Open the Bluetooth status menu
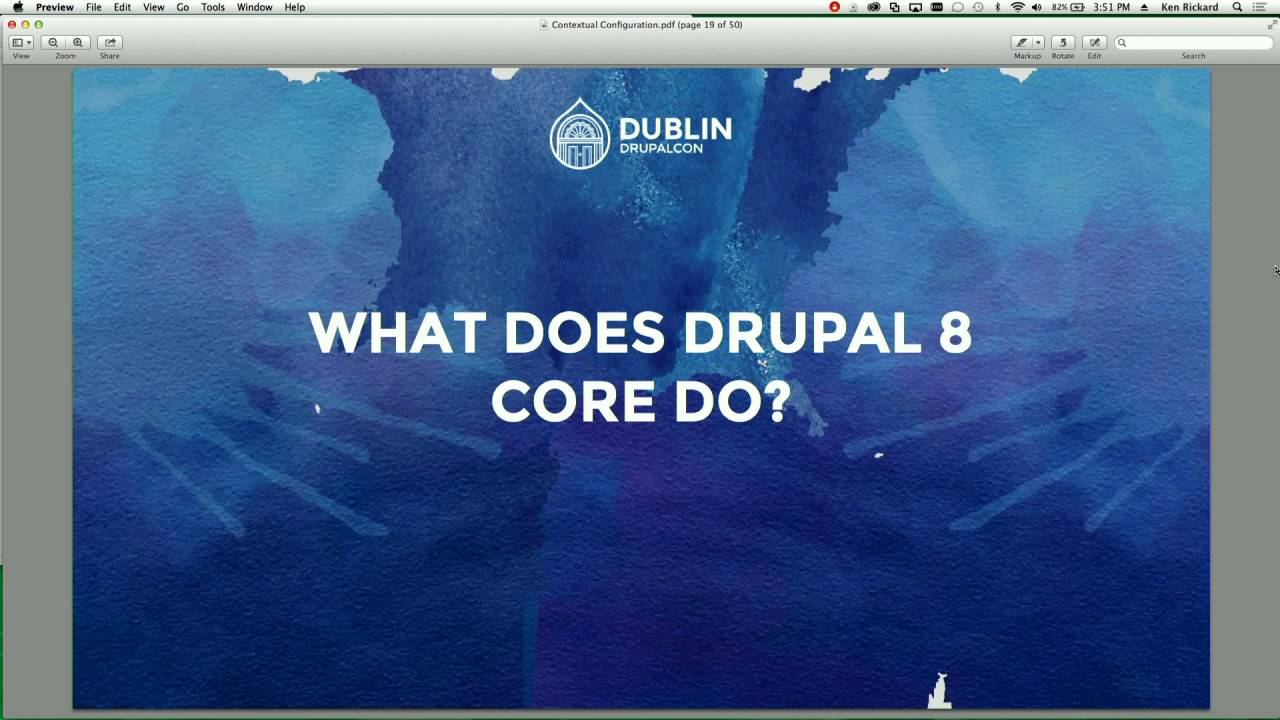Image resolution: width=1280 pixels, height=720 pixels. (997, 7)
